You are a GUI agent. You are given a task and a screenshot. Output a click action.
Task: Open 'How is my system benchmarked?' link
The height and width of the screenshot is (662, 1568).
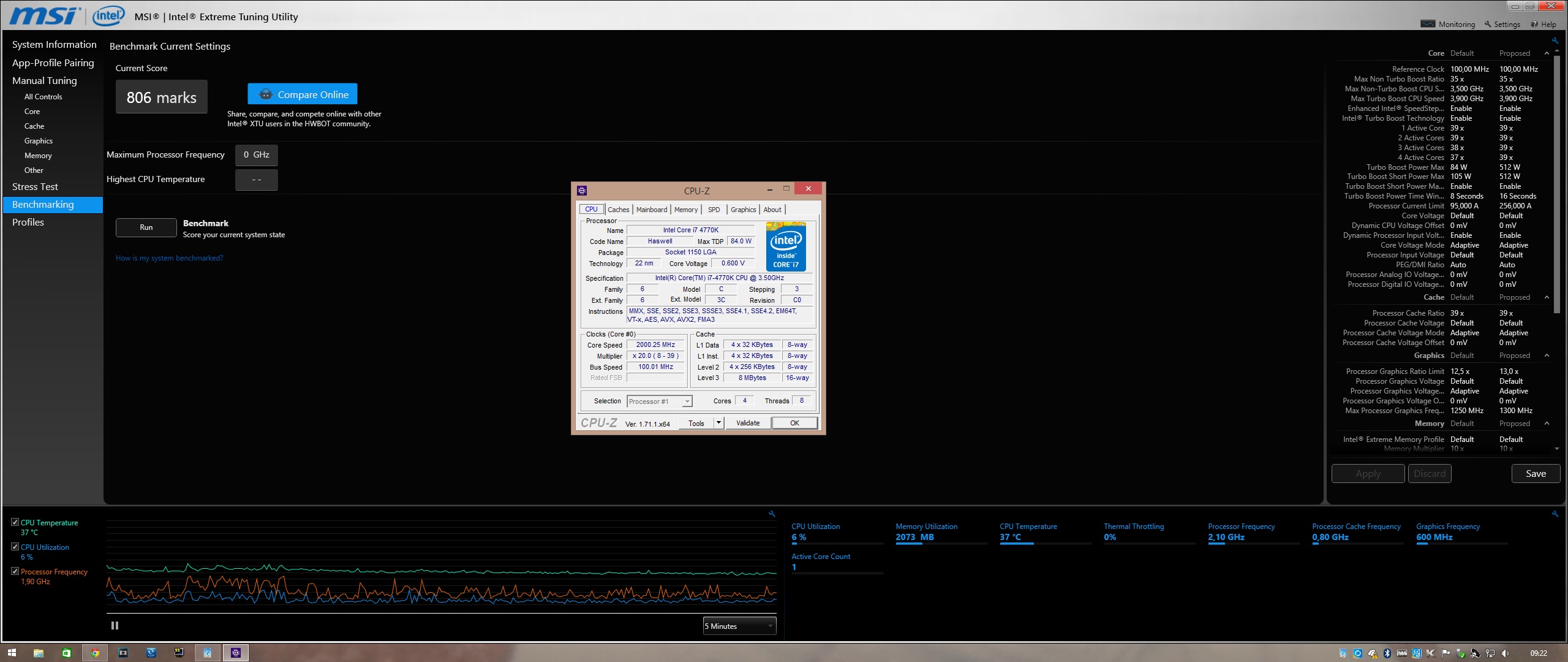pyautogui.click(x=169, y=258)
